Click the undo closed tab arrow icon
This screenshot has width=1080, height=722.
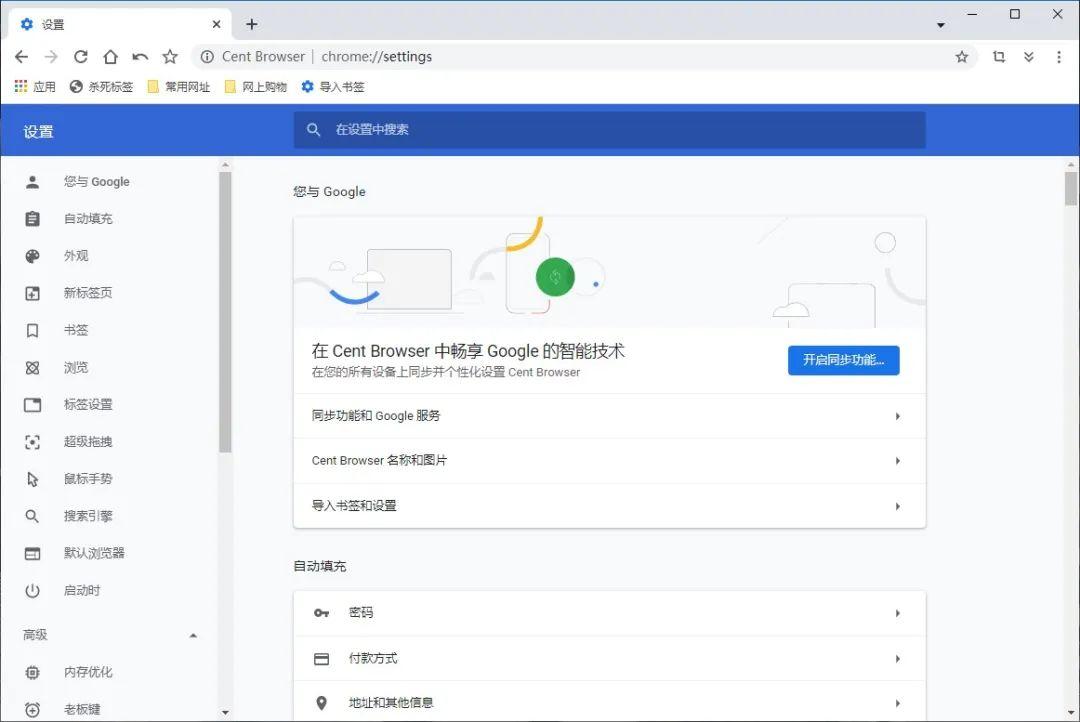point(140,56)
